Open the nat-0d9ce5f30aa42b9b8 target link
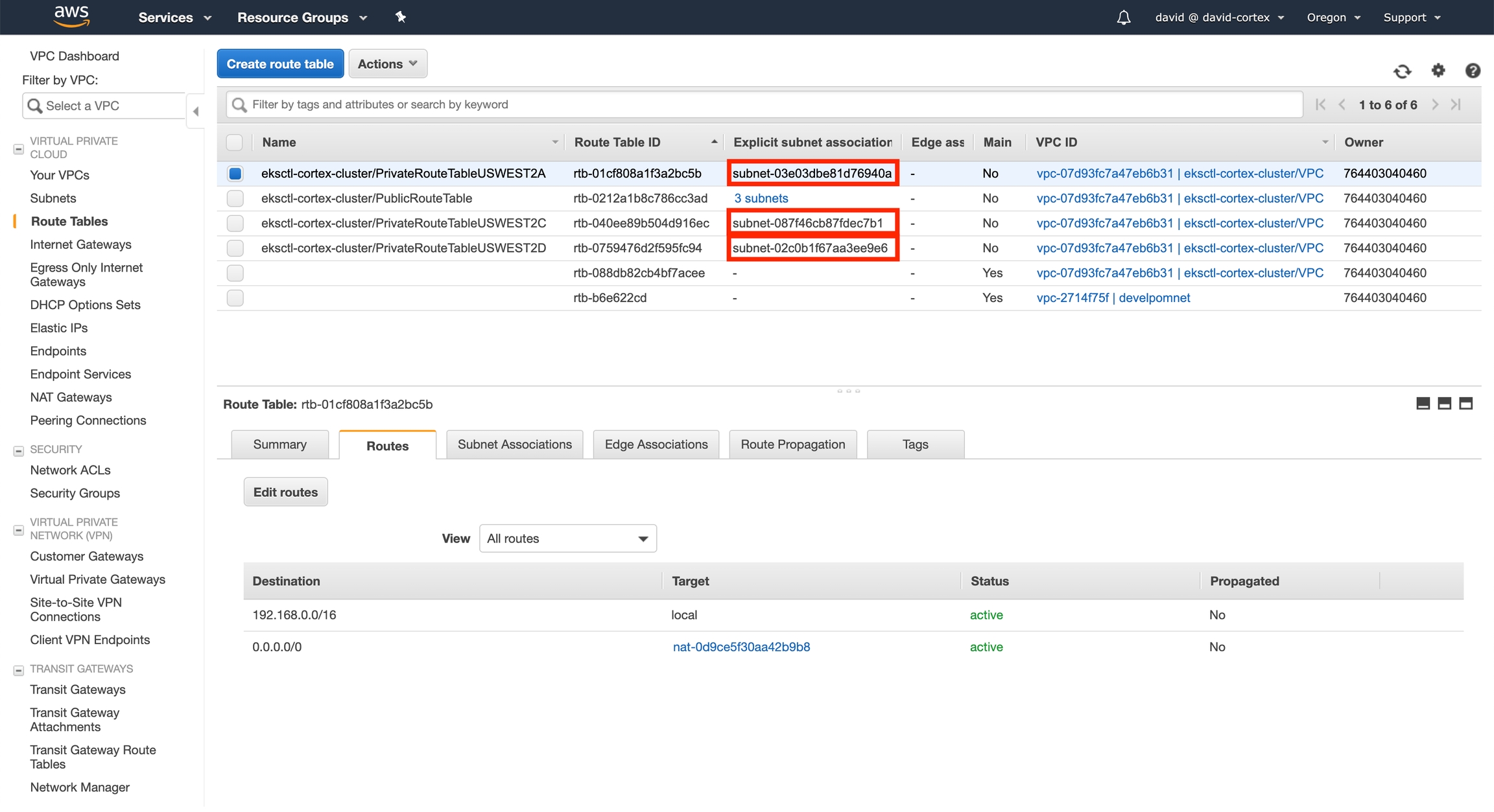1494x812 pixels. pyautogui.click(x=741, y=647)
